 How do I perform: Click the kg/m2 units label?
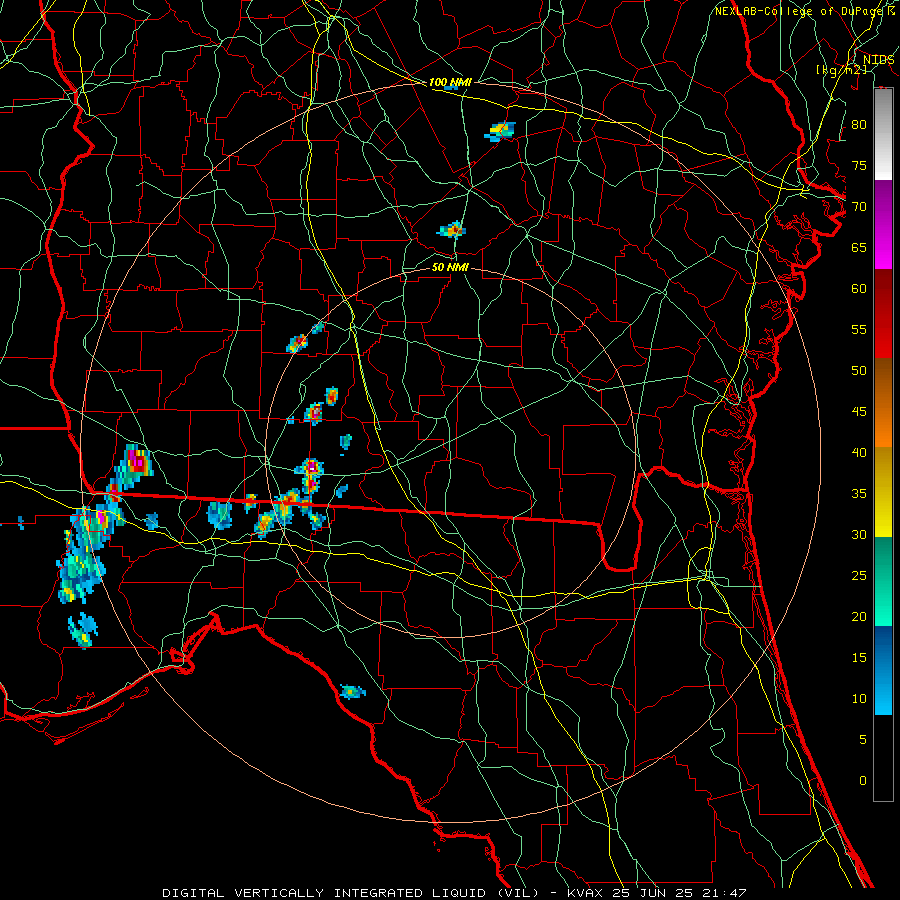(x=841, y=70)
